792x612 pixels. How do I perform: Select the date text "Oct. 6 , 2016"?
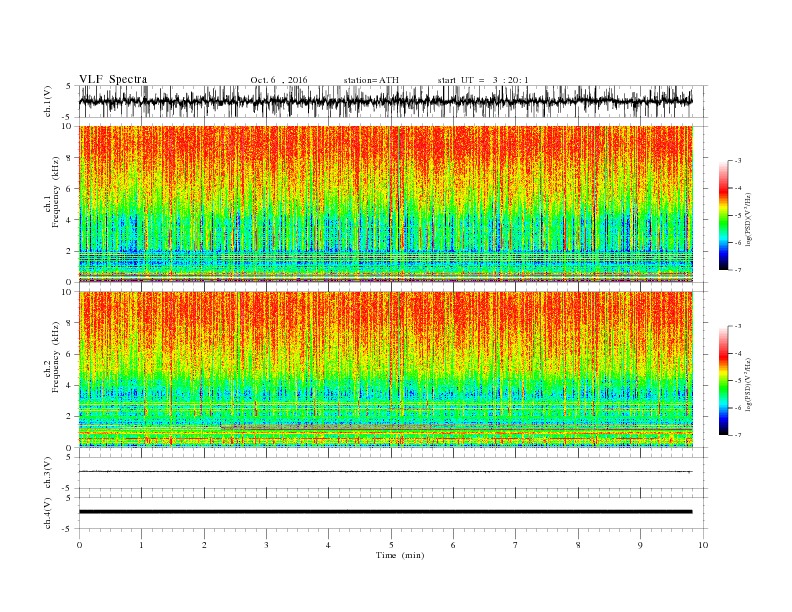coord(278,80)
